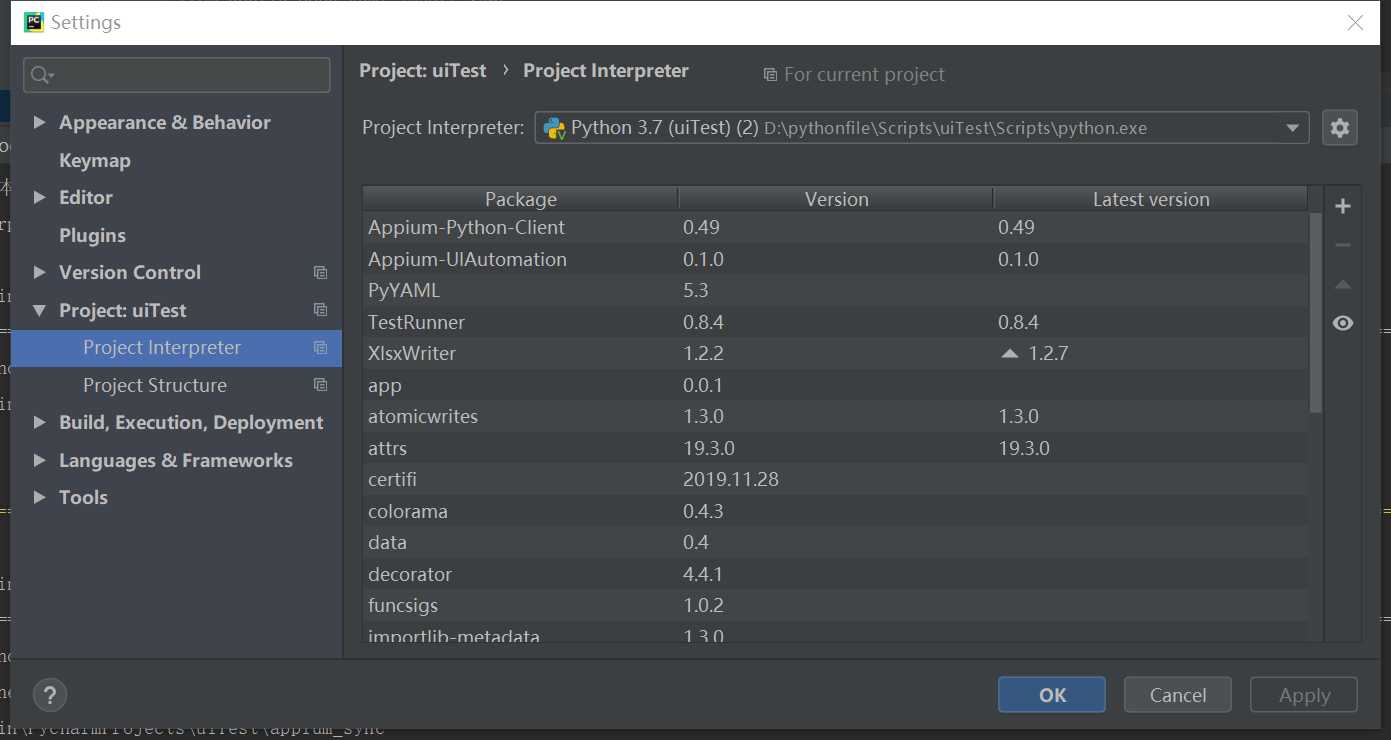The image size is (1391, 740).
Task: Open the Project Interpreter dropdown arrow
Action: tap(1293, 128)
